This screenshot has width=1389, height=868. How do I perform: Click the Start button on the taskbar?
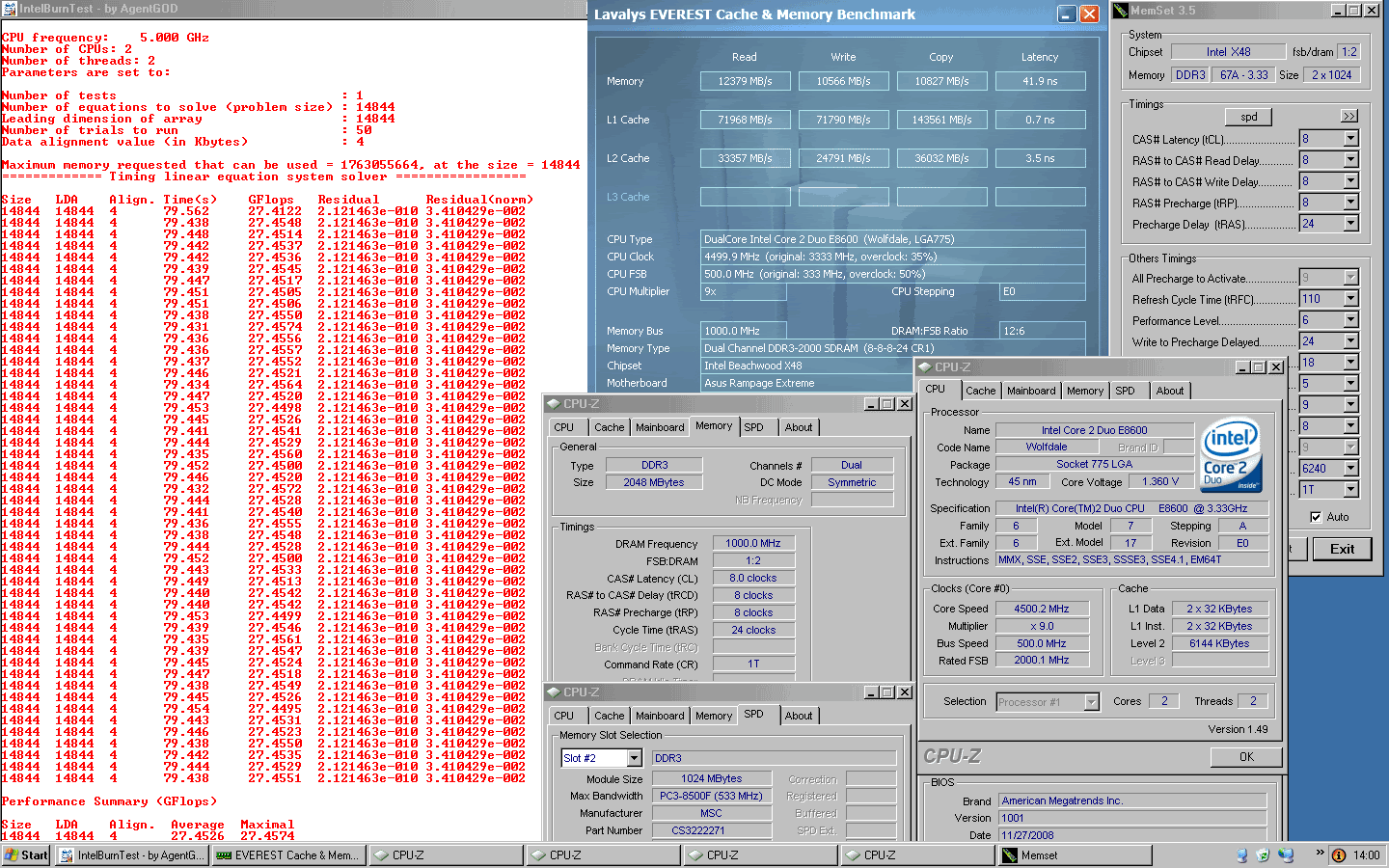pos(26,855)
